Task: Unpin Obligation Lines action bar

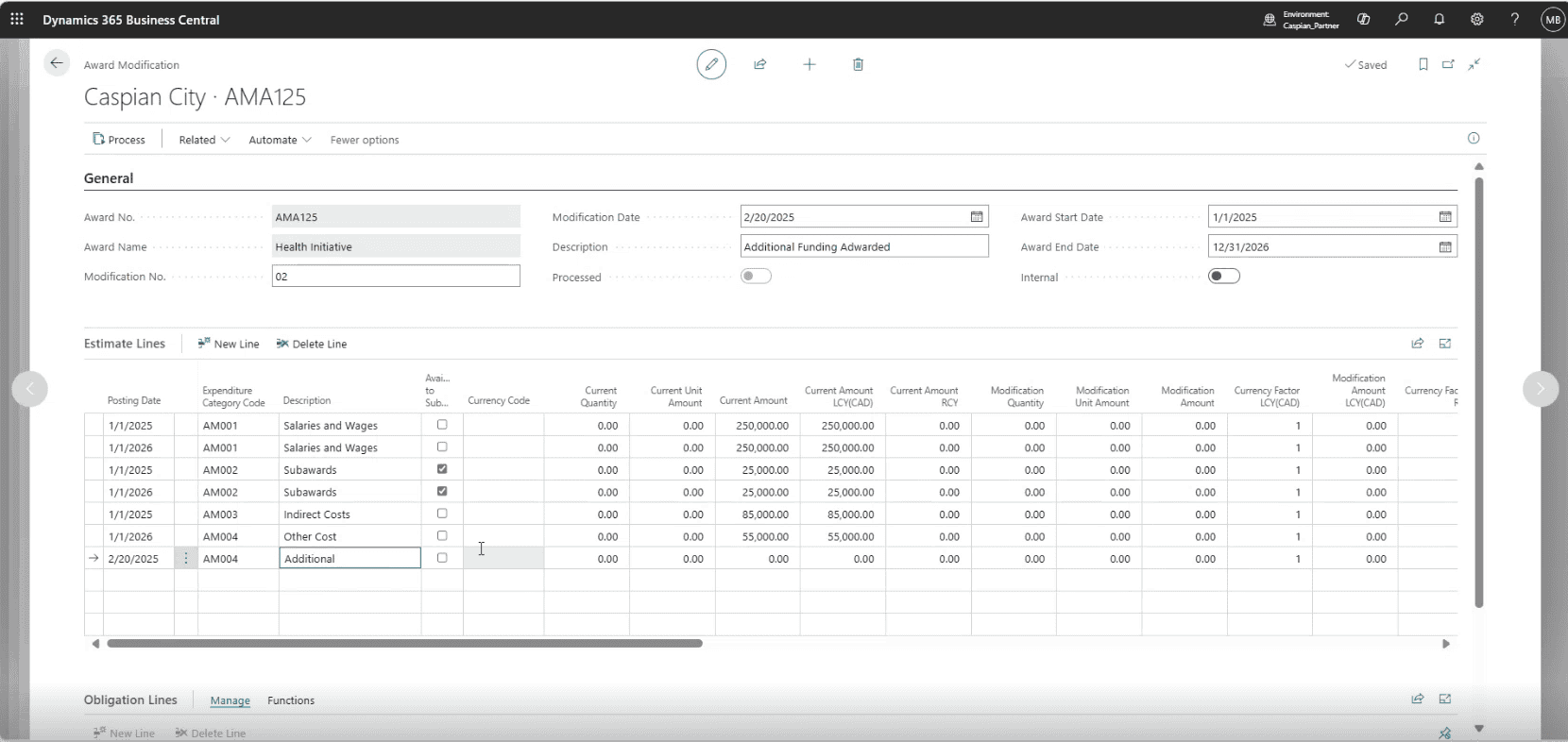Action: pyautogui.click(x=1444, y=733)
